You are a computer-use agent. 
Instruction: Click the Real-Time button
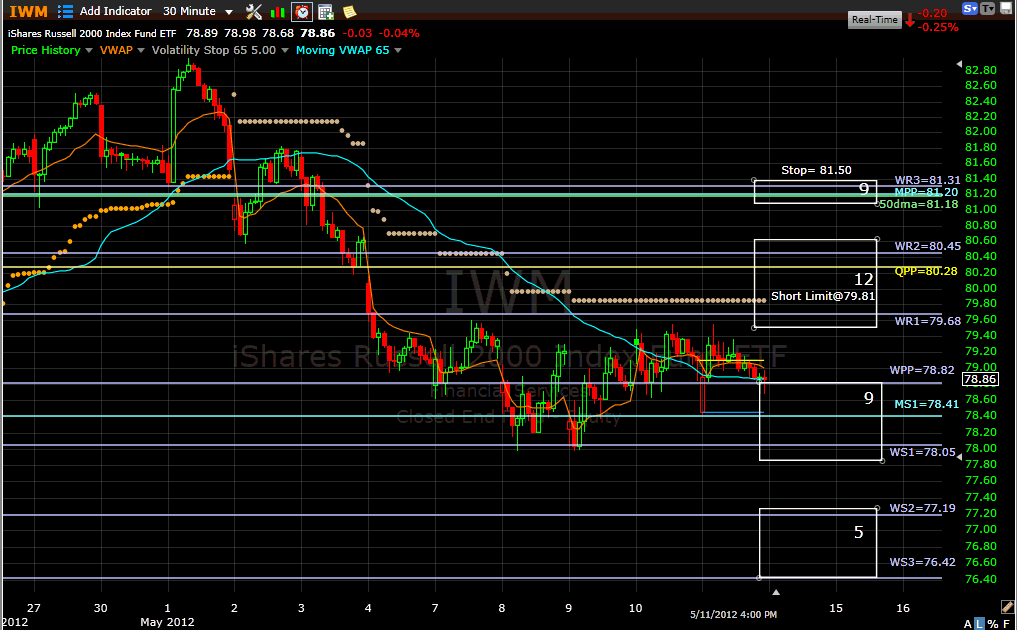[x=874, y=19]
